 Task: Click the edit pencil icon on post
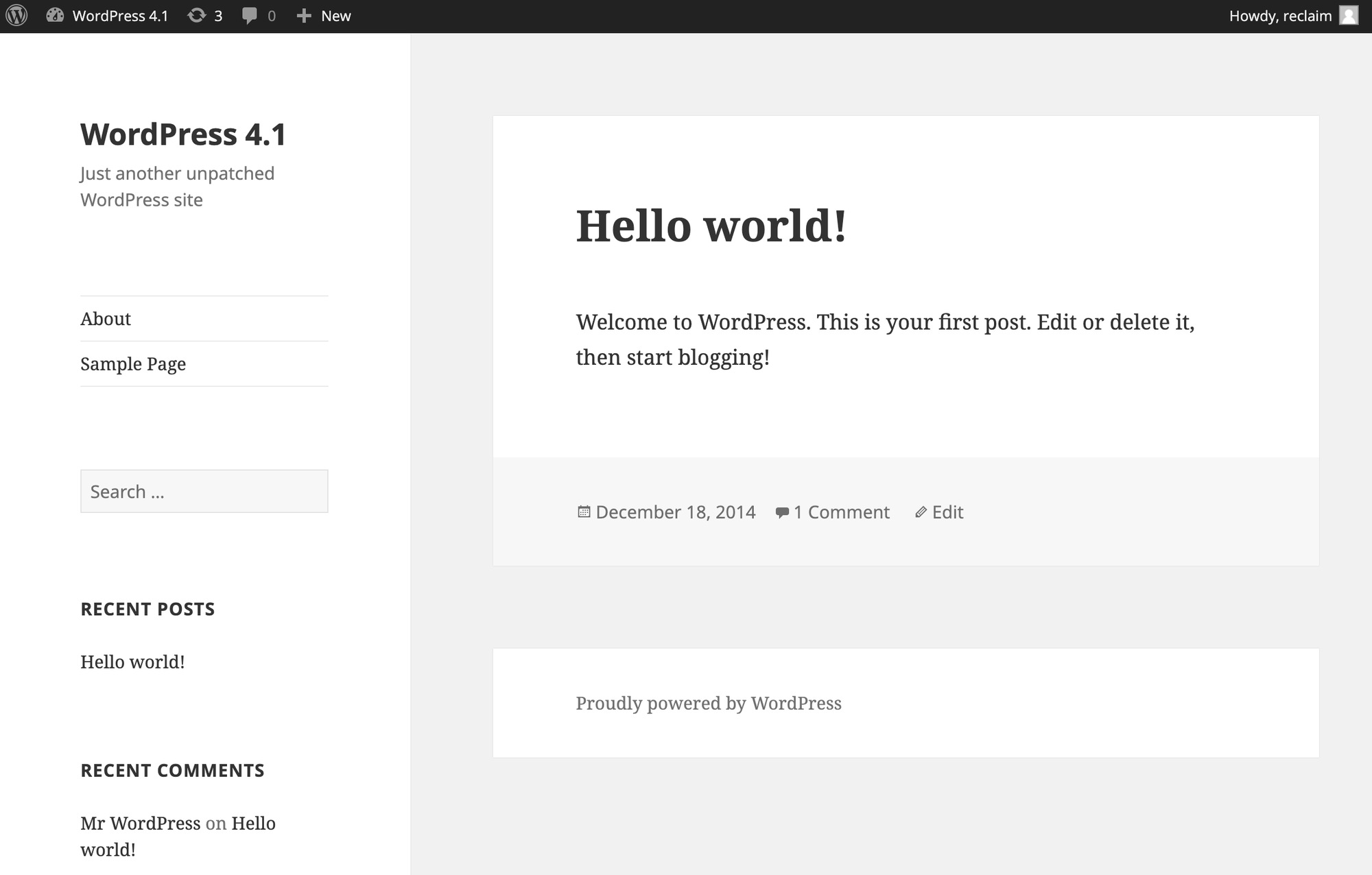click(920, 511)
